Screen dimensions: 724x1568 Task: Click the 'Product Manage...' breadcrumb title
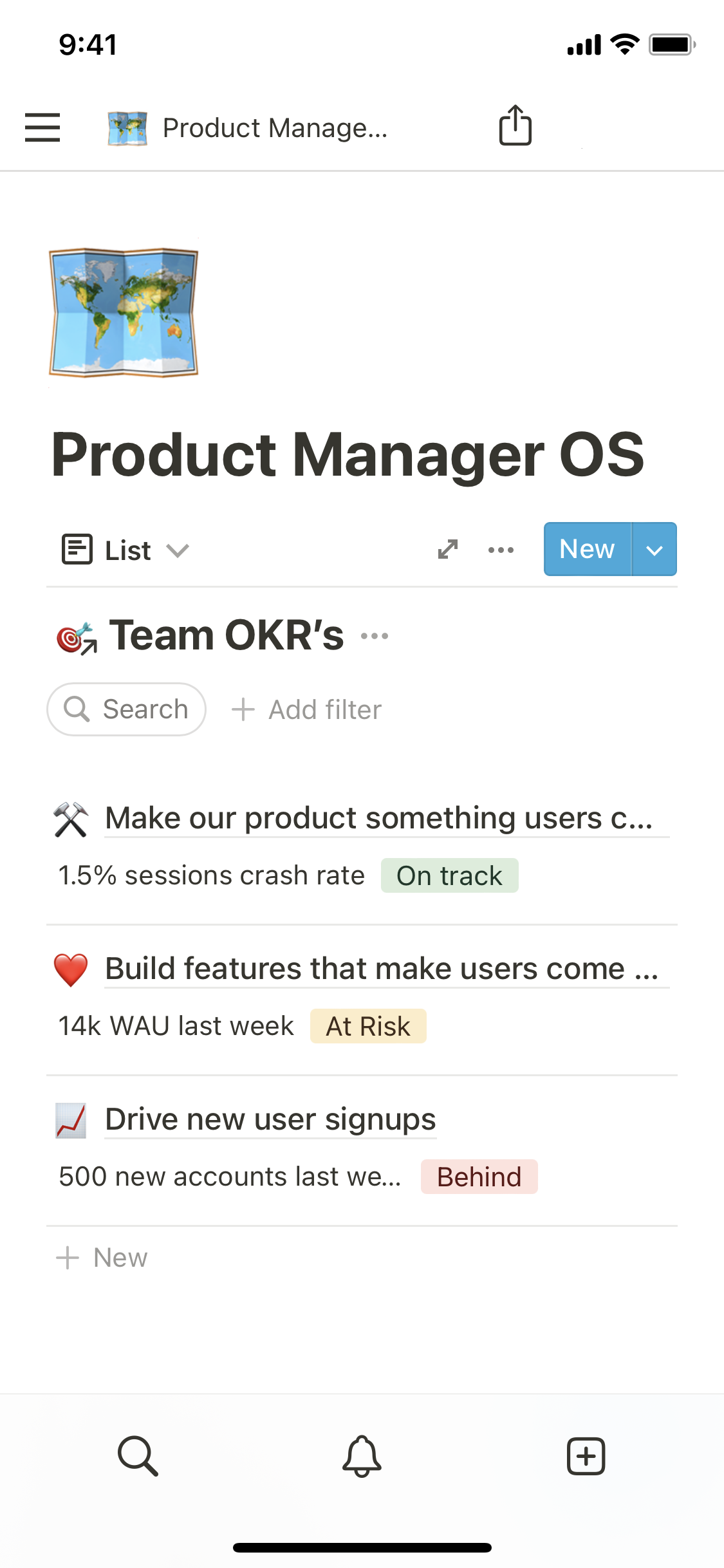coord(275,127)
